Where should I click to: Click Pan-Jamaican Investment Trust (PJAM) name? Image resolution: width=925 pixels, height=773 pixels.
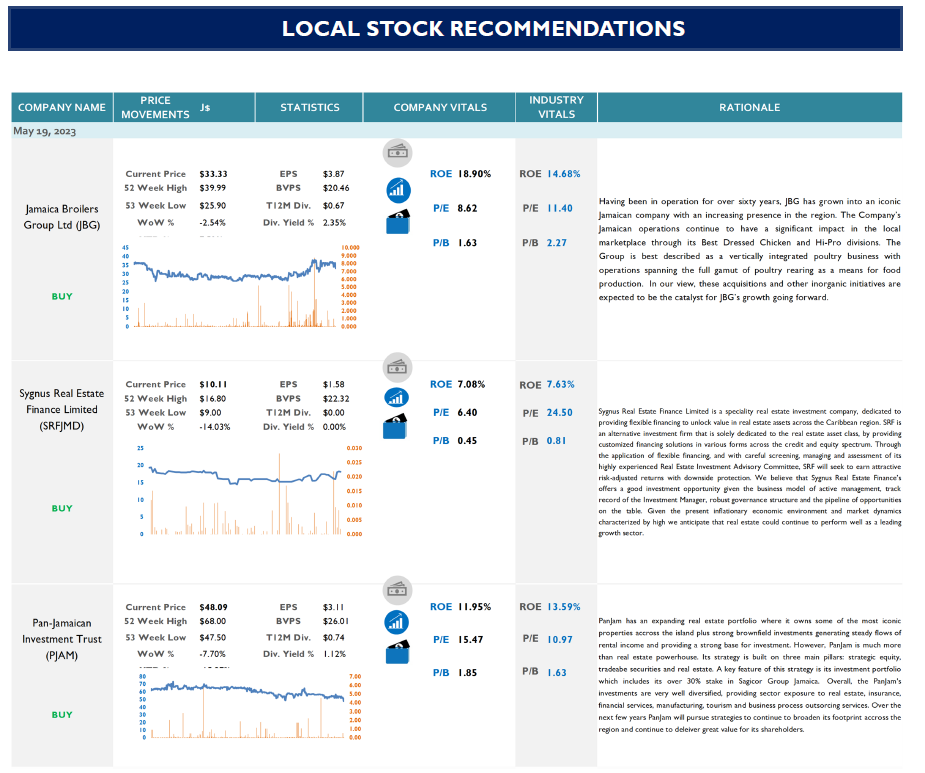(x=62, y=639)
